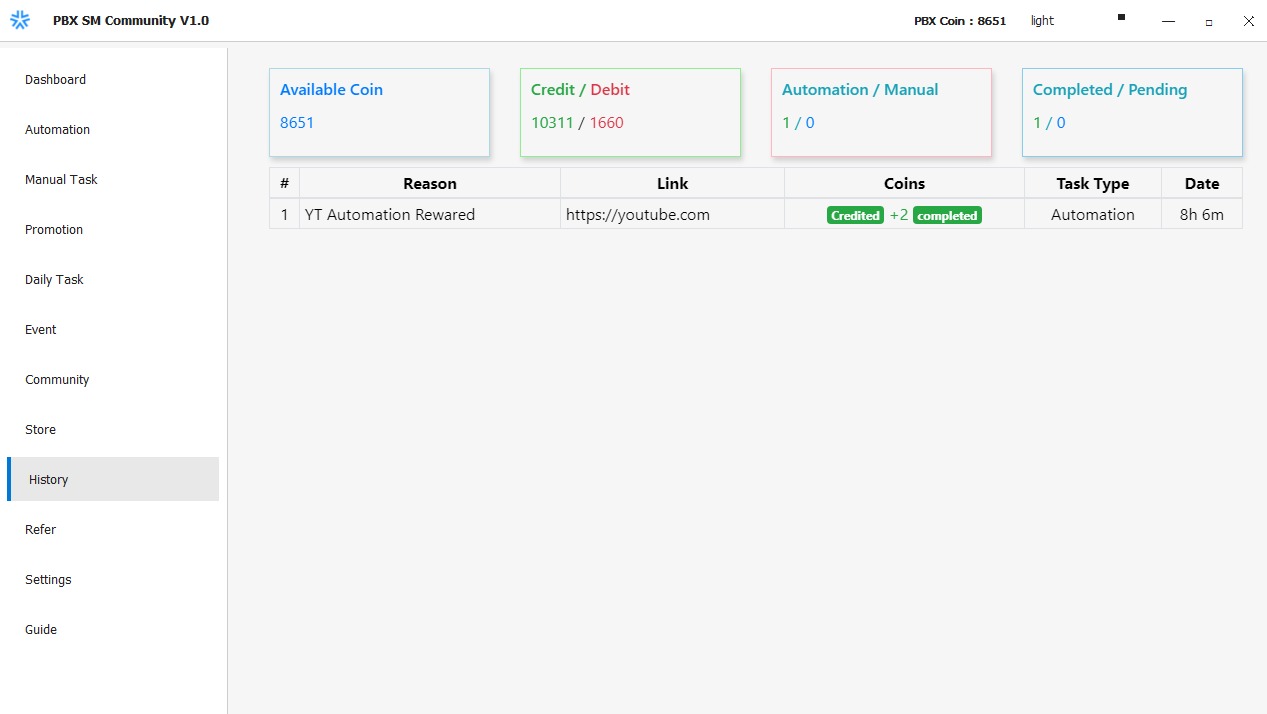Viewport: 1267px width, 714px height.
Task: Open the Store from sidebar
Action: tap(40, 430)
